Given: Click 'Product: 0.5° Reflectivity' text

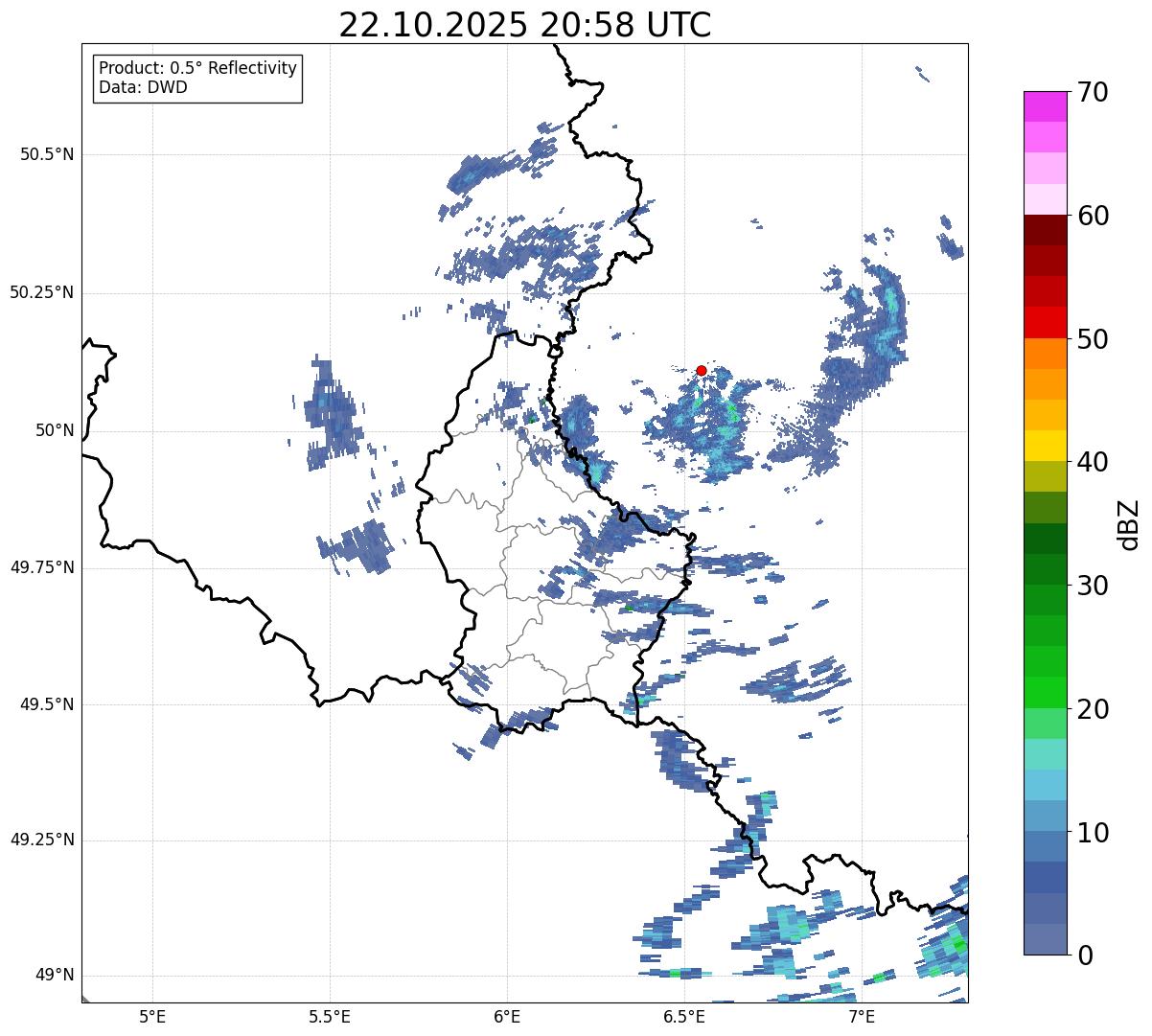Looking at the screenshot, I should 197,69.
